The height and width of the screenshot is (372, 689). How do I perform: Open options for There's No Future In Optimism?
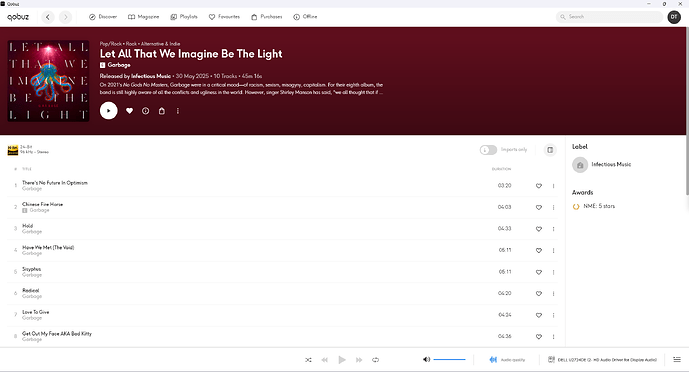[553, 186]
